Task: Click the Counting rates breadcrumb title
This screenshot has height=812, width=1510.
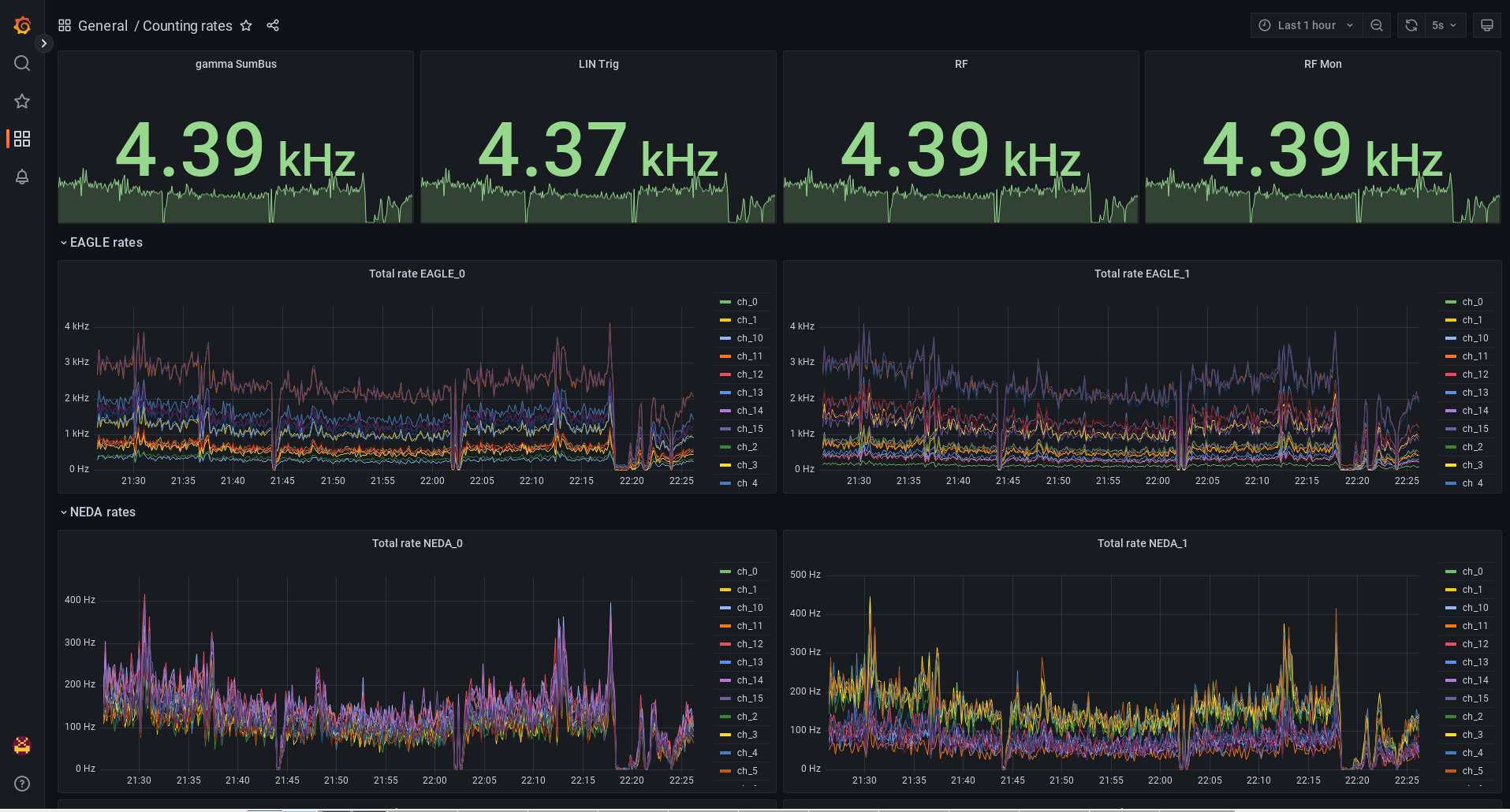Action: click(x=188, y=25)
